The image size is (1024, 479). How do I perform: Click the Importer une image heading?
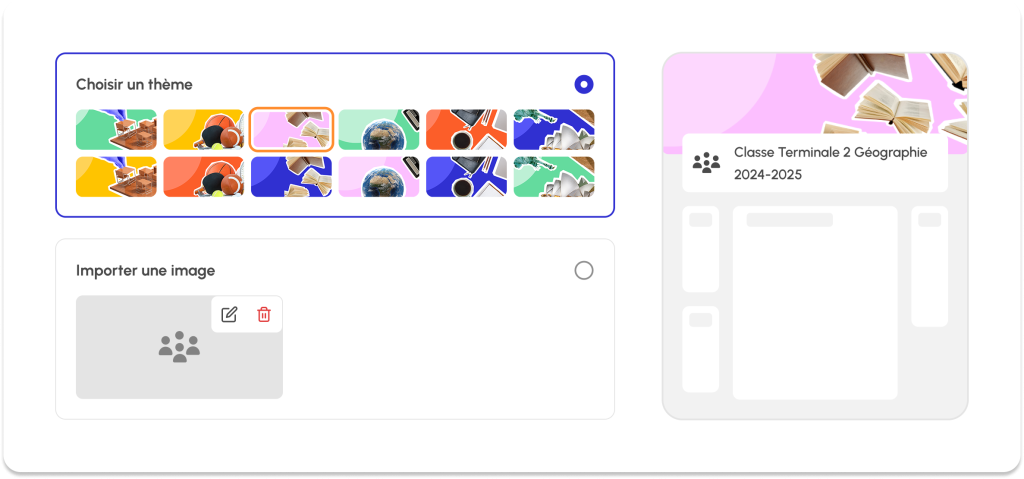pos(146,271)
